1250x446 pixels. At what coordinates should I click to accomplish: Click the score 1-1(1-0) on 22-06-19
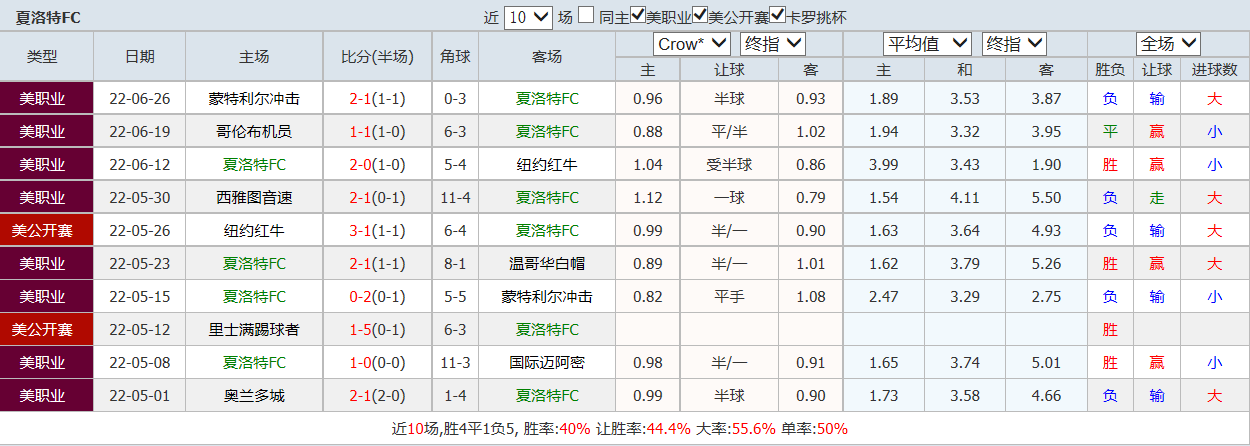(x=377, y=132)
